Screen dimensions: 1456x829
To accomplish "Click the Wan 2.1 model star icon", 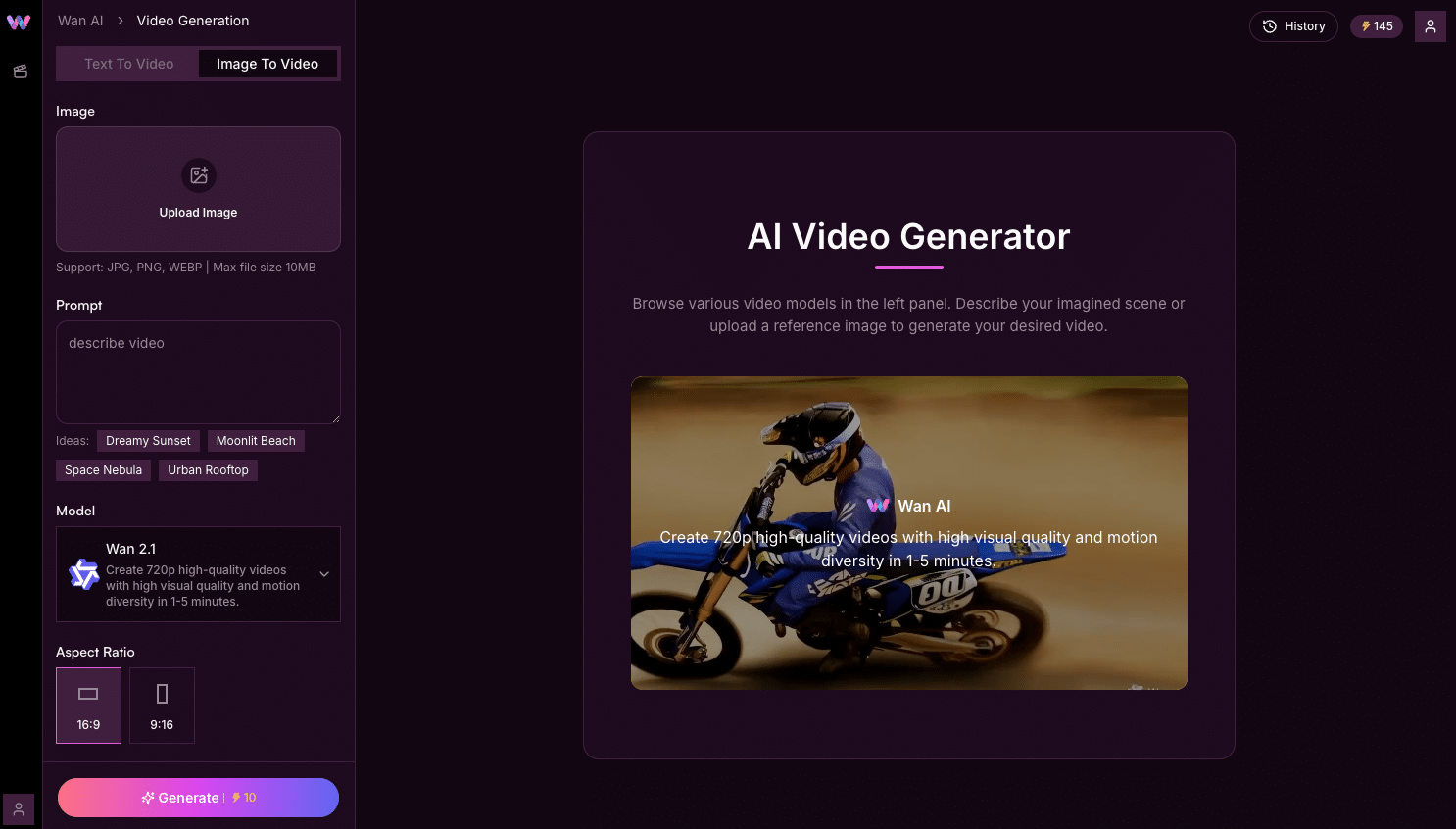I will point(84,574).
